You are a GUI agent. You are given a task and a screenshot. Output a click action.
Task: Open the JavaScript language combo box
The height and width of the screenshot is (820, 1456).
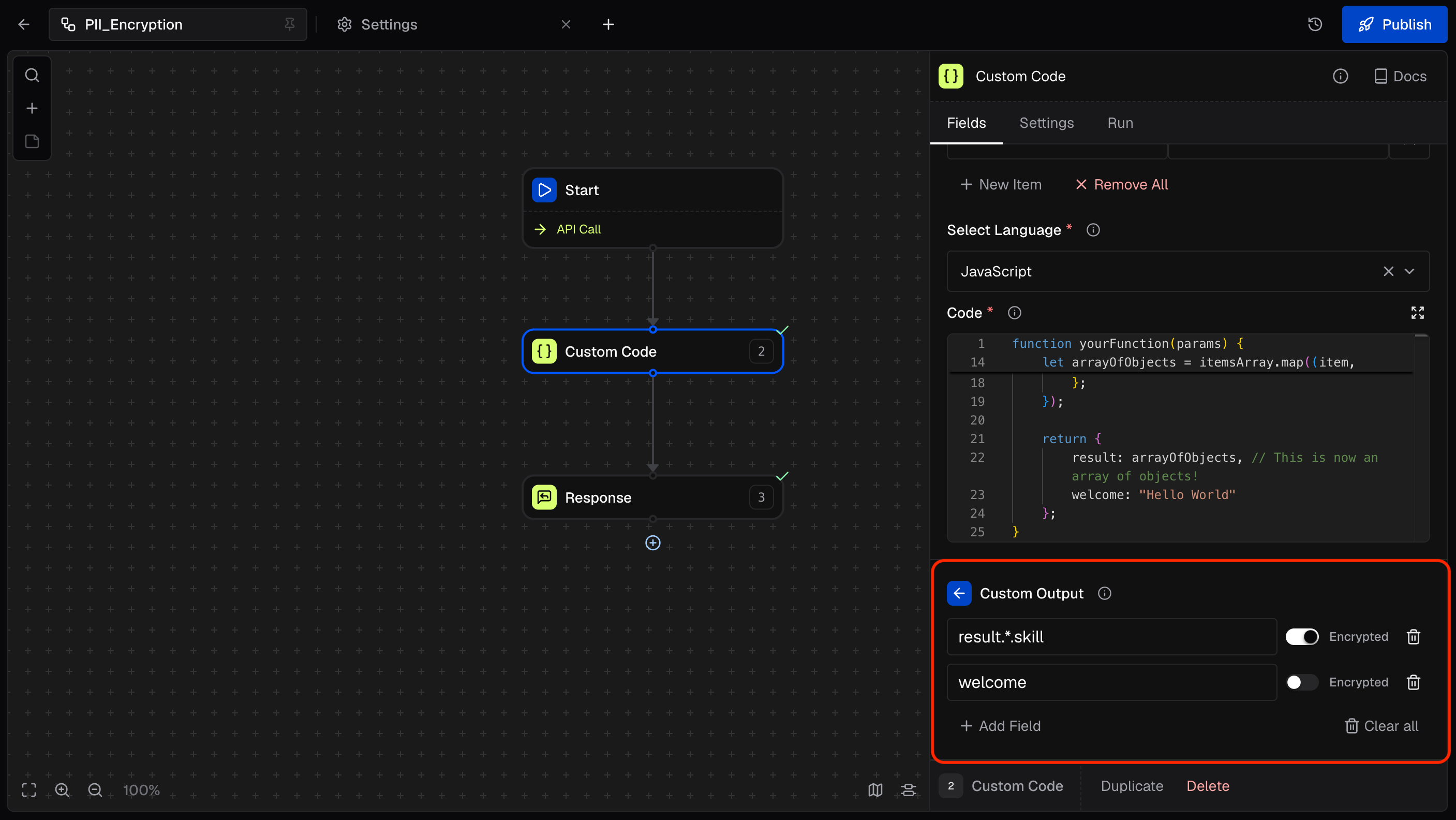click(x=1187, y=271)
